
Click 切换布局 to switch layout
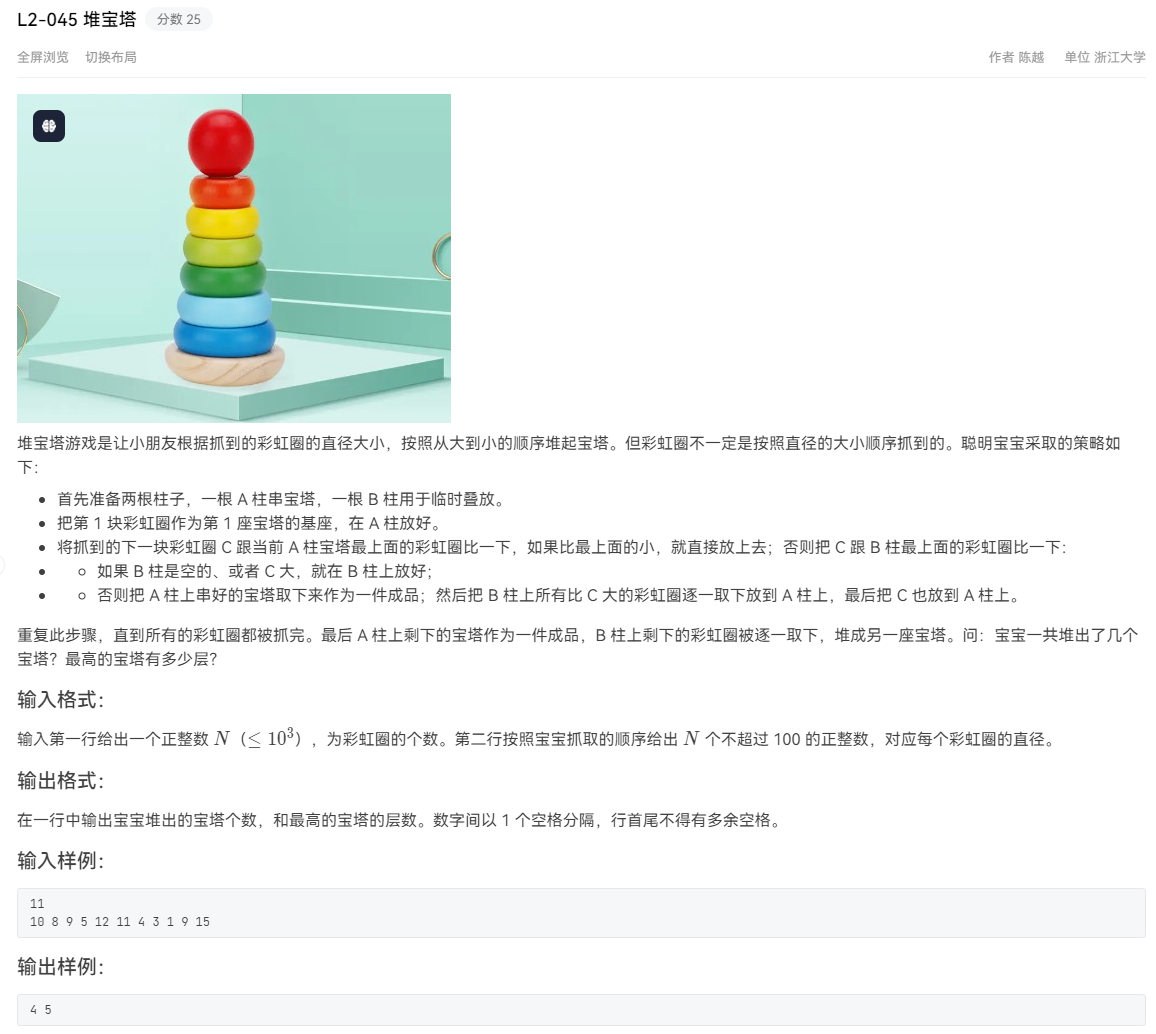[x=111, y=57]
